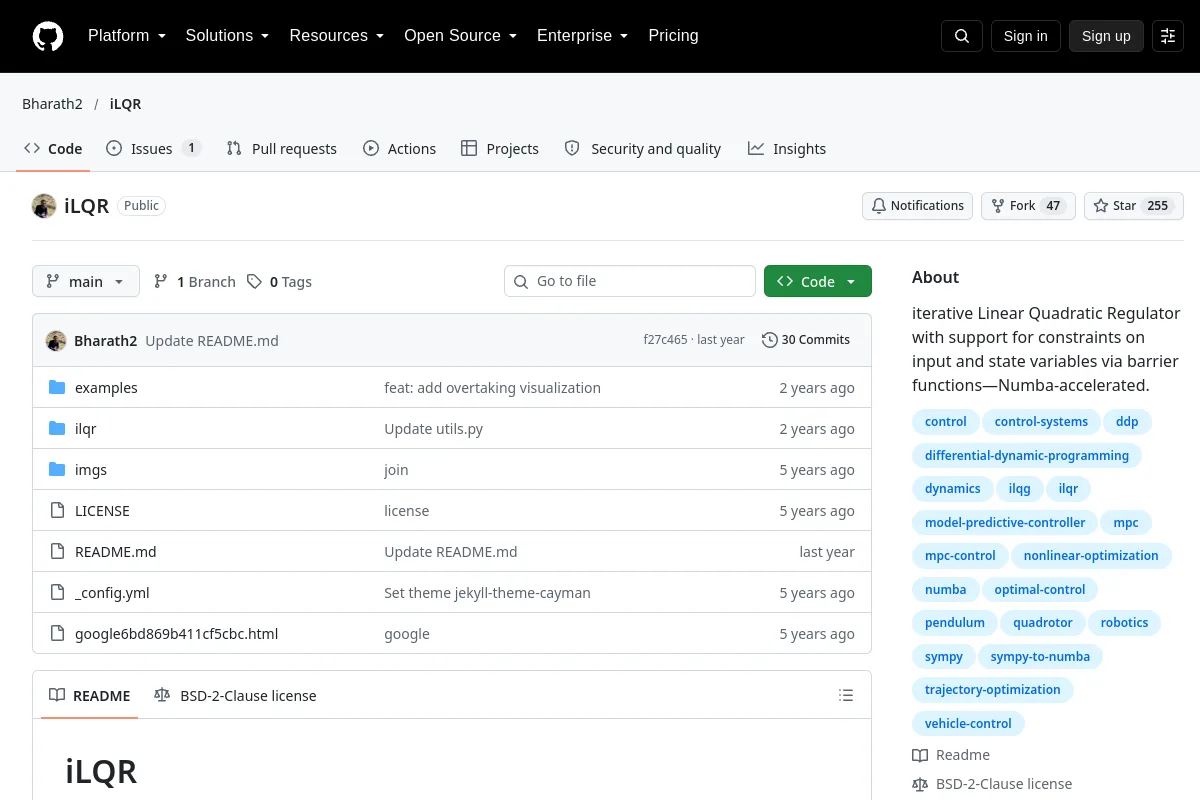Switch to the Code tab
This screenshot has height=800, width=1200.
click(54, 149)
